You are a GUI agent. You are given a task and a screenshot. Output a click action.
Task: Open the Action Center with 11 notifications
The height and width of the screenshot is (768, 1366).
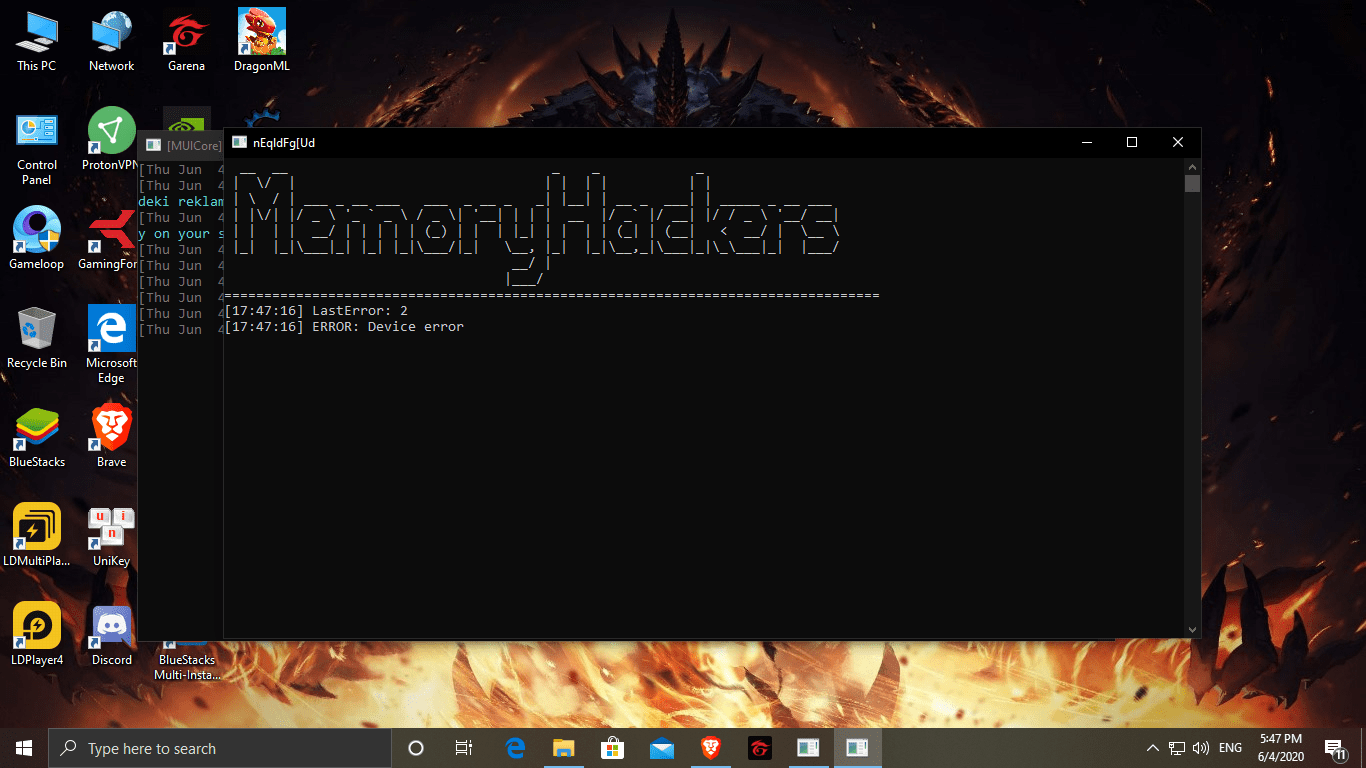(1335, 748)
